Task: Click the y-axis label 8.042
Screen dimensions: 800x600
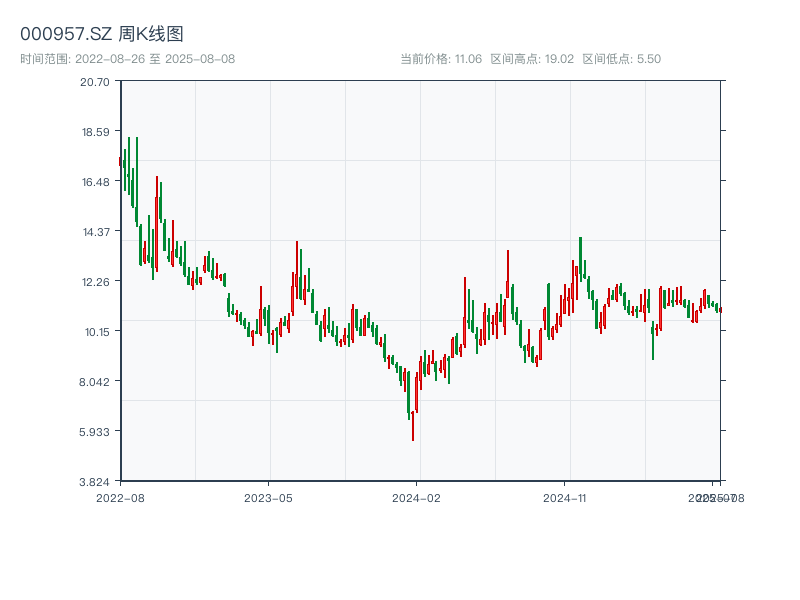Action: 94,382
